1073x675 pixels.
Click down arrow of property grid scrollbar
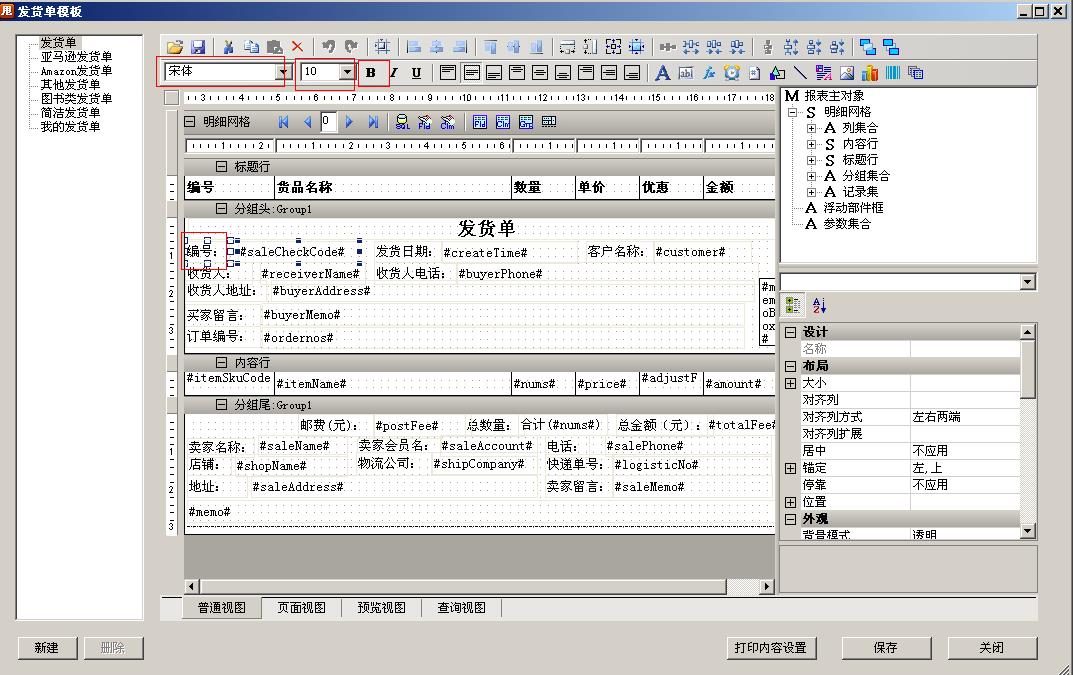[1027, 531]
